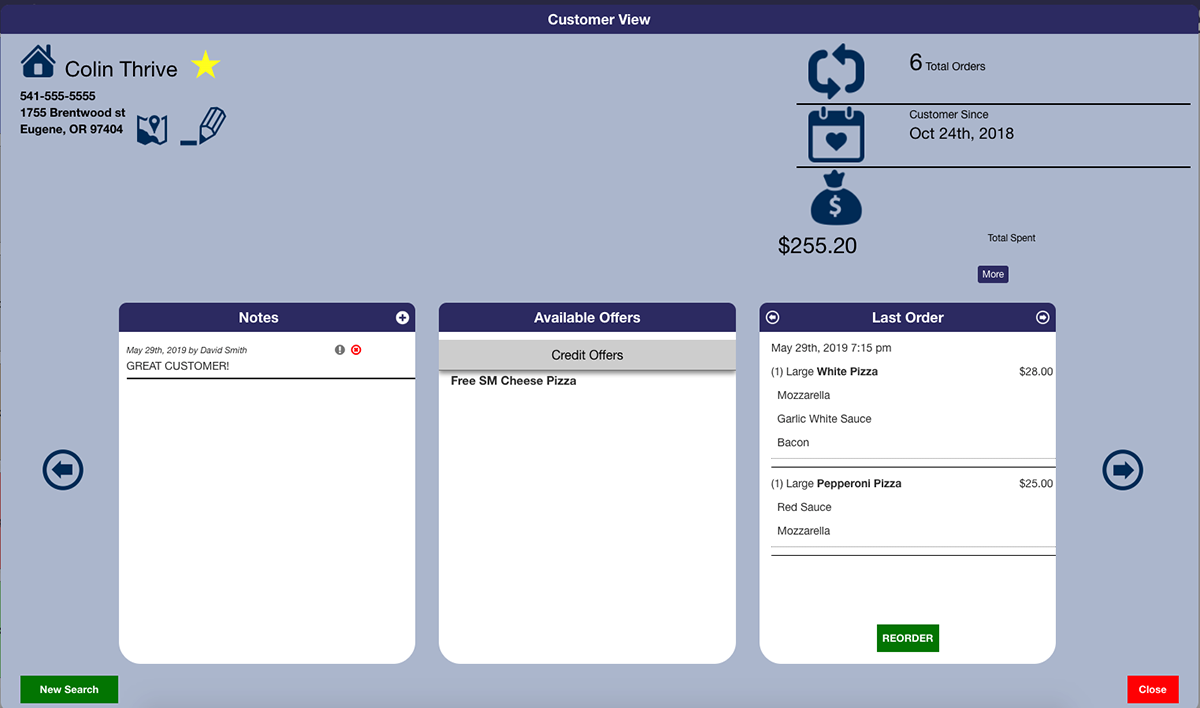Go to previous order in Last Order
Image resolution: width=1200 pixels, height=708 pixels.
tap(772, 318)
